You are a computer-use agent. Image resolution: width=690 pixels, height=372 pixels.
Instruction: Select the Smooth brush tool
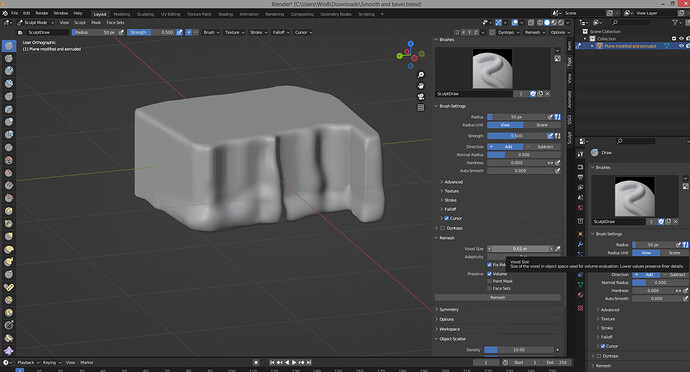(9, 160)
